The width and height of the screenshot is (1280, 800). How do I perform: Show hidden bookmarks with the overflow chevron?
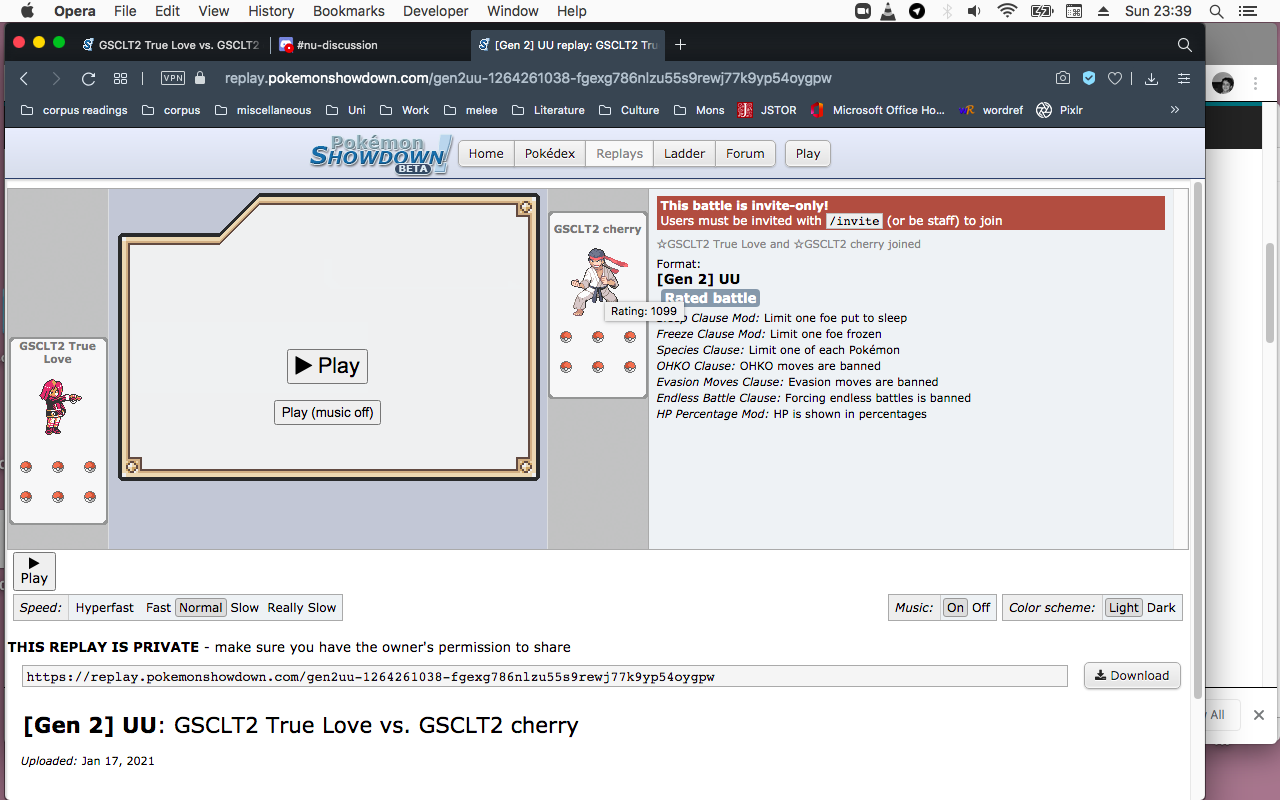coord(1175,110)
